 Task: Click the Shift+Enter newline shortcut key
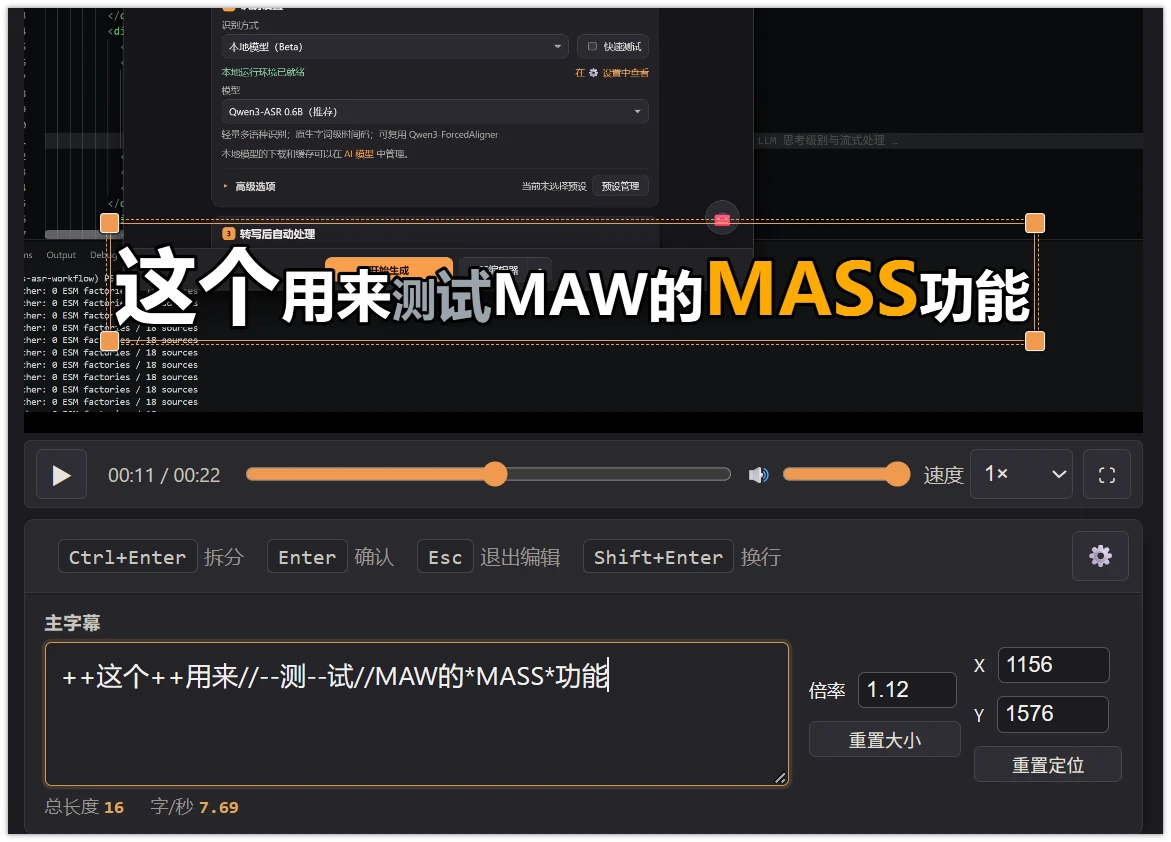(x=658, y=557)
